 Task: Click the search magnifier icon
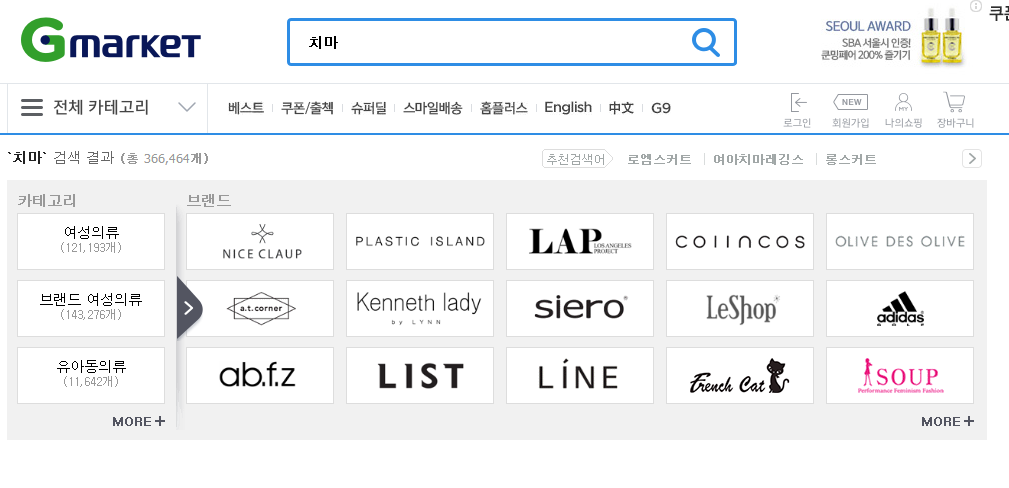(x=706, y=42)
